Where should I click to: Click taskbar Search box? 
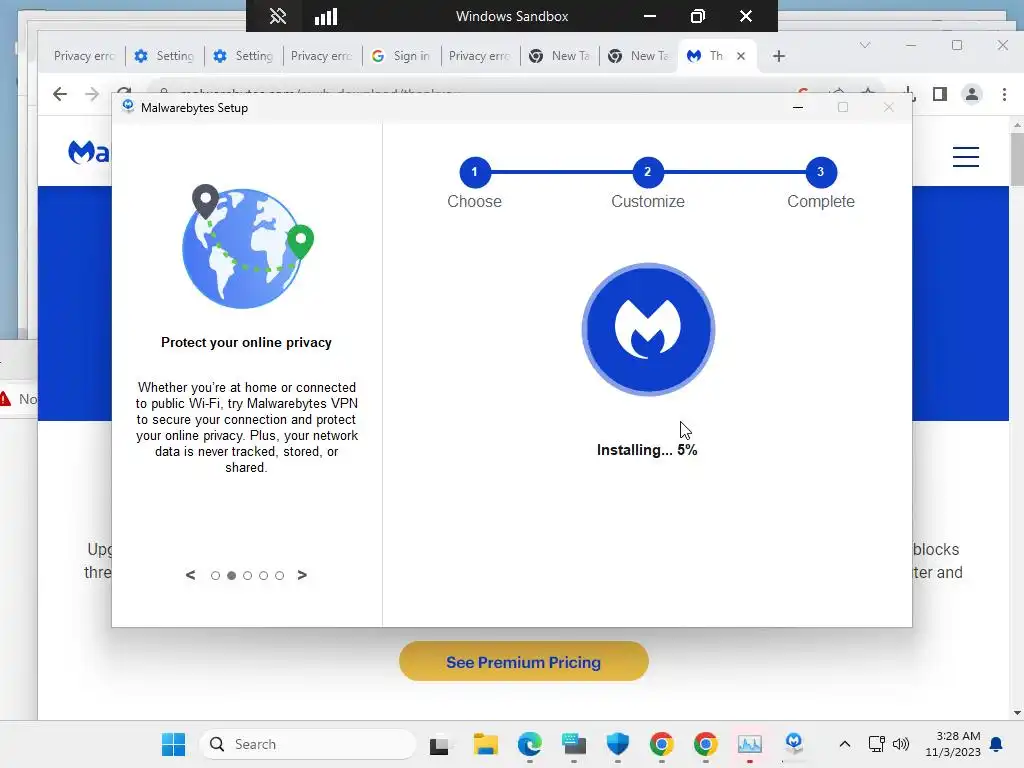tap(308, 744)
